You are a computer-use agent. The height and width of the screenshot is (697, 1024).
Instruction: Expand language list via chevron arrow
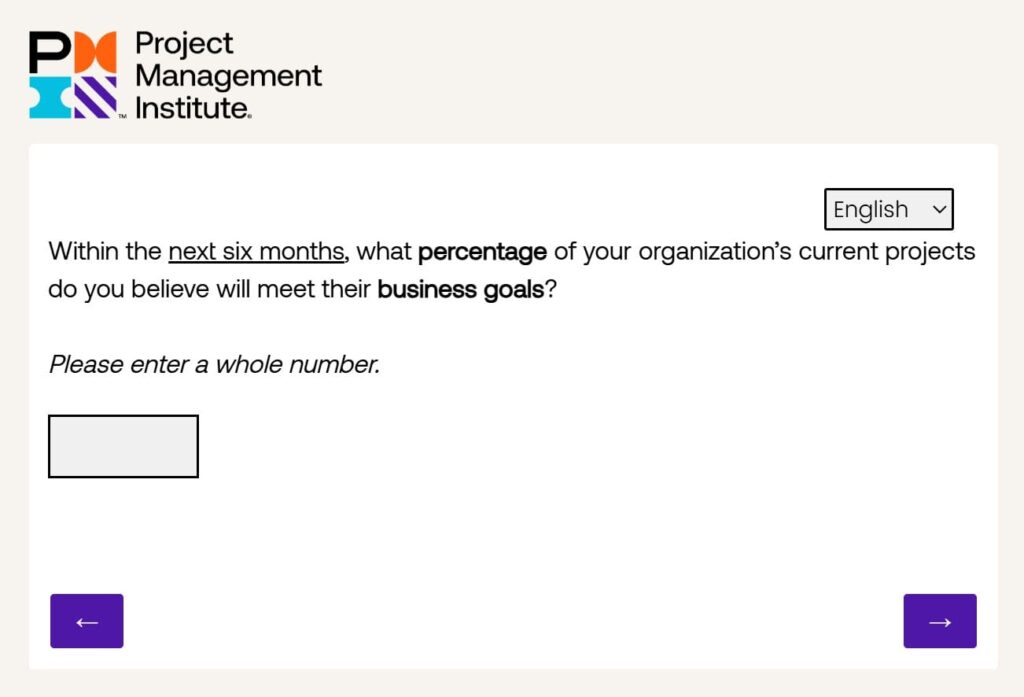click(x=939, y=209)
